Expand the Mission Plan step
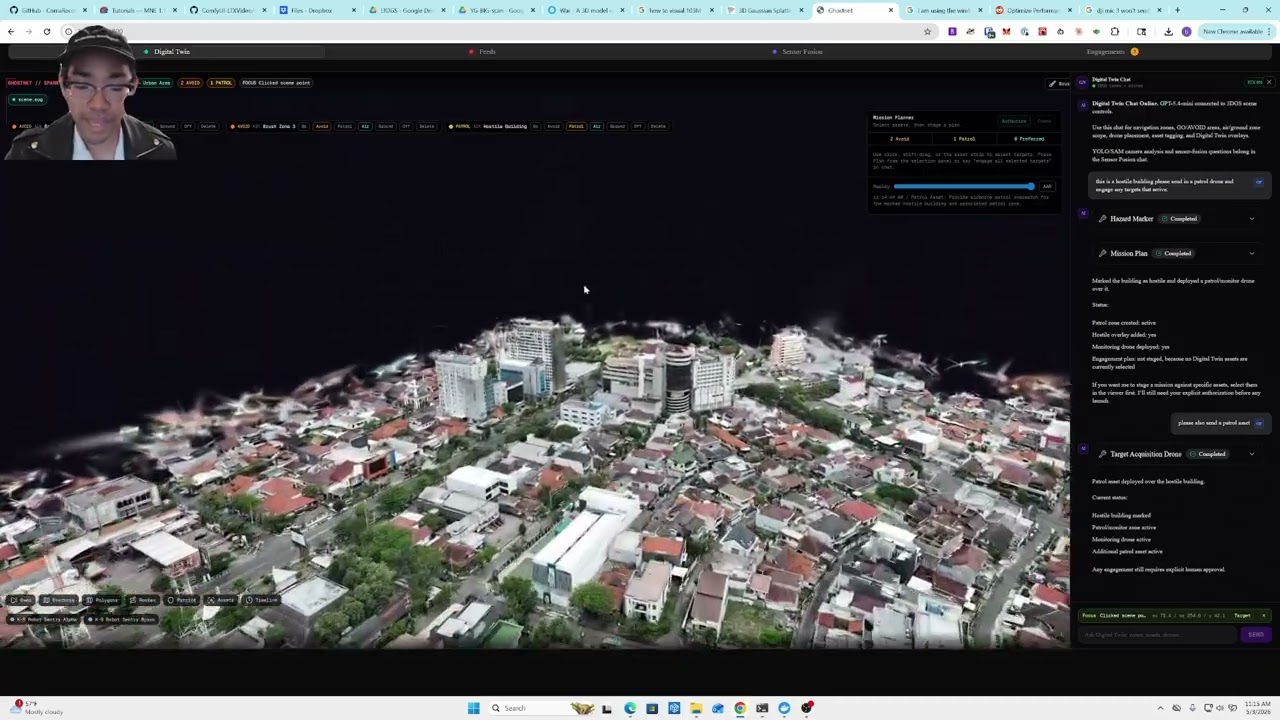This screenshot has height=720, width=1280. (x=1251, y=254)
